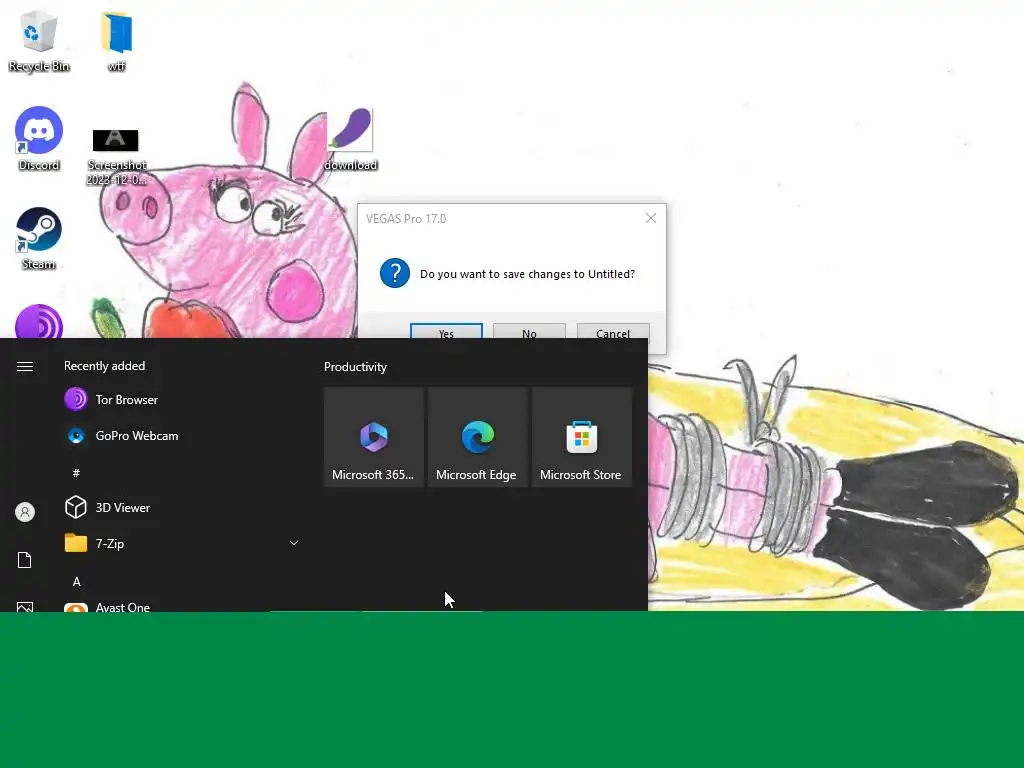1024x768 pixels.
Task: Open the Screenshot 2023-12-0 file icon
Action: coord(116,157)
